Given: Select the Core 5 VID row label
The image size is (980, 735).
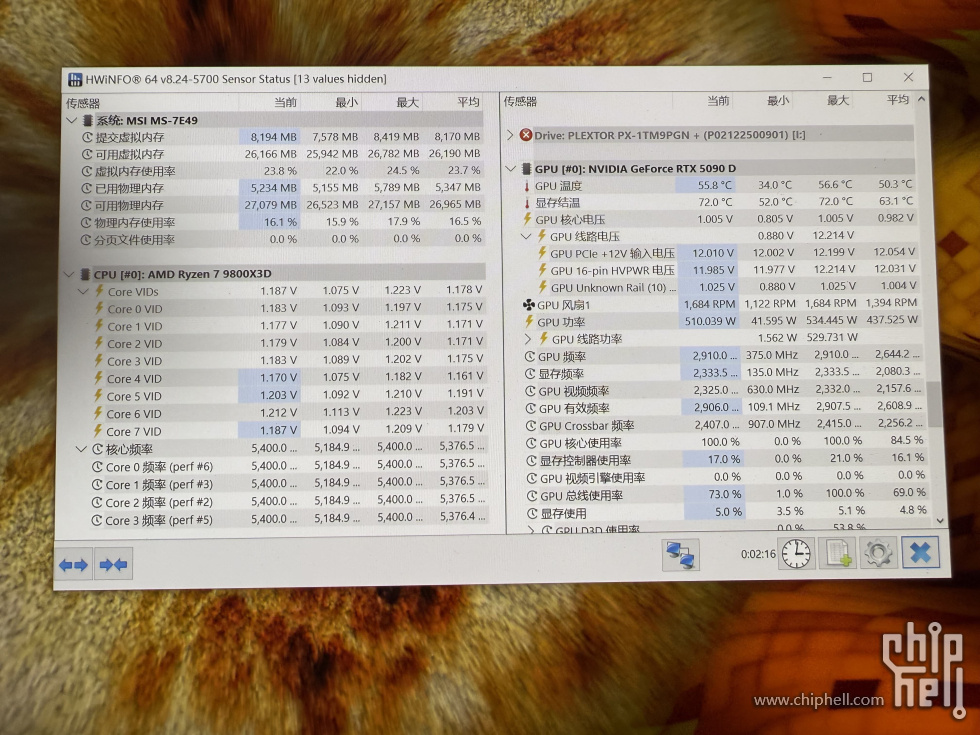Looking at the screenshot, I should click(134, 396).
